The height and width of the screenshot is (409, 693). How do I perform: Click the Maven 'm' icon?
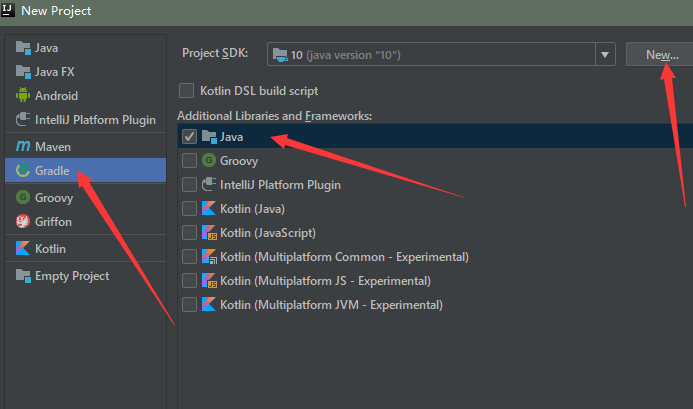[23, 146]
